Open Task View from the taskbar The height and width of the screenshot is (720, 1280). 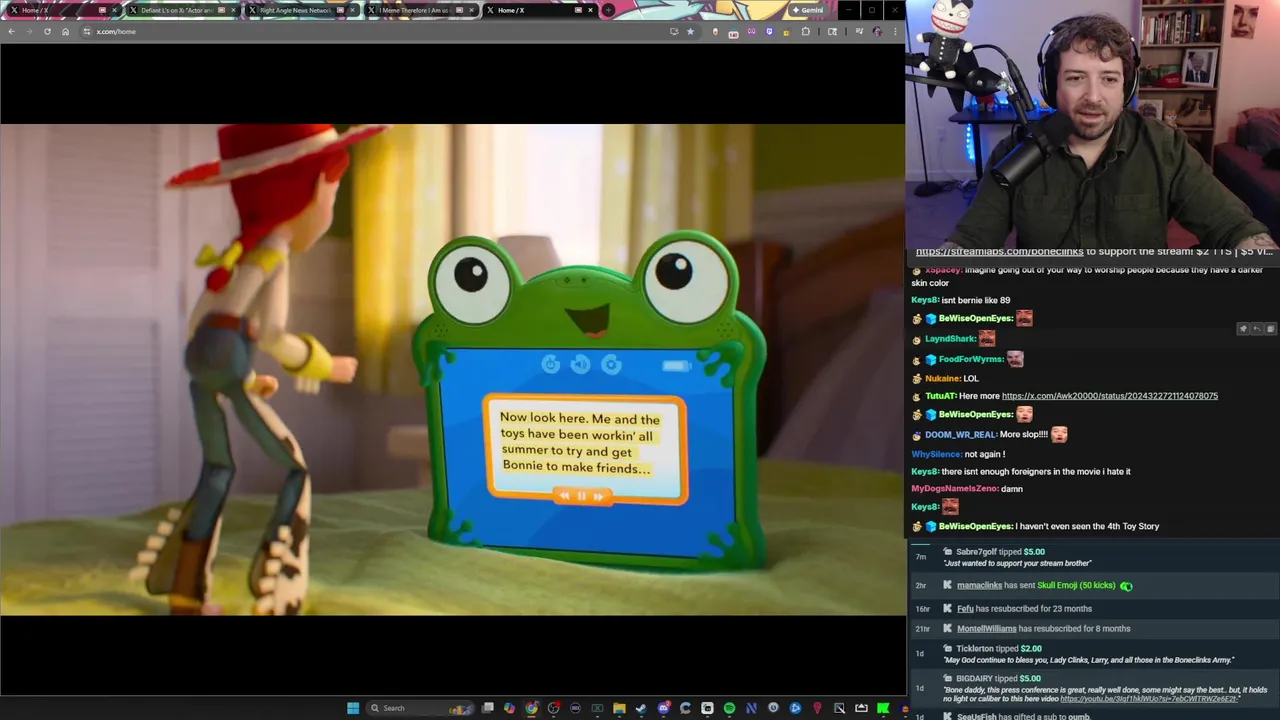(x=487, y=708)
